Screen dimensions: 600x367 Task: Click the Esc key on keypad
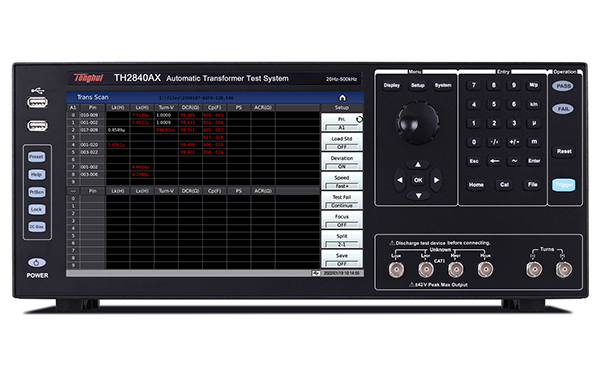point(474,161)
